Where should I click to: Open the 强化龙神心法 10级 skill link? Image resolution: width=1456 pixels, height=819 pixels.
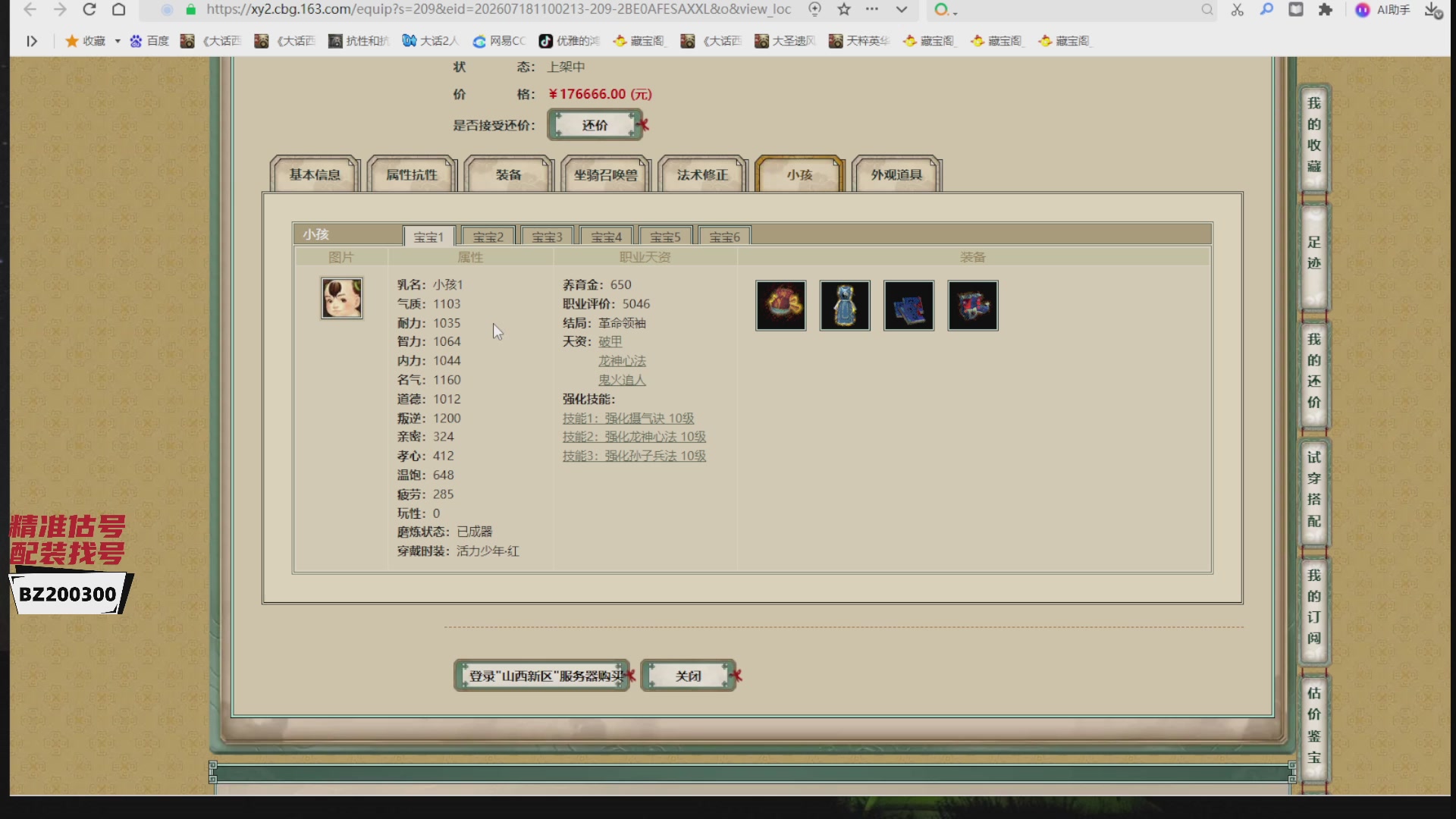click(634, 437)
